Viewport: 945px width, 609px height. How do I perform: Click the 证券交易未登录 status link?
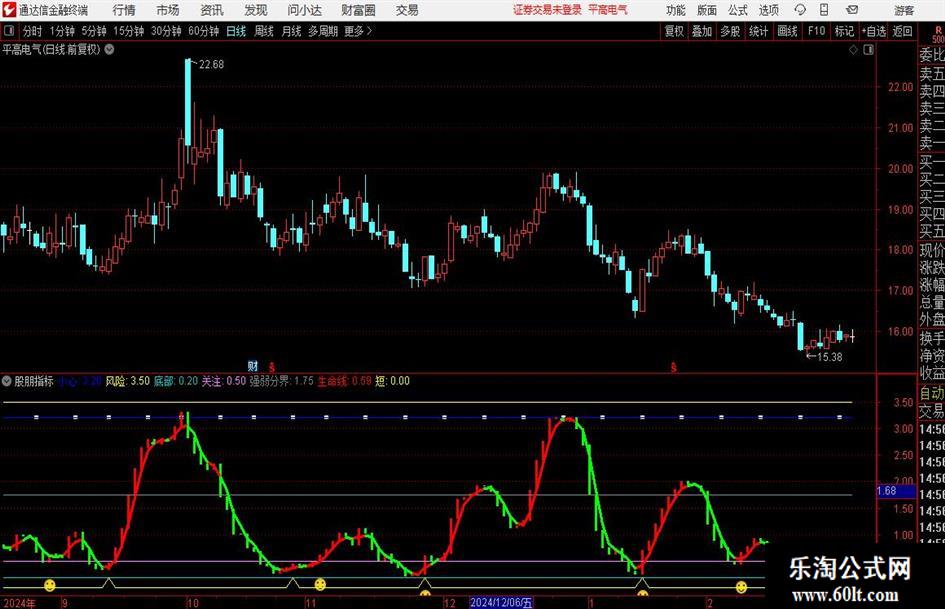click(547, 10)
